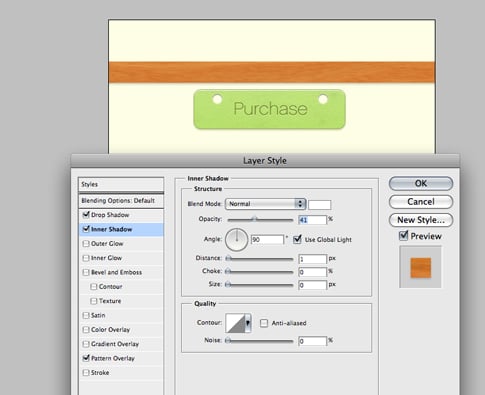Viewport: 485px width, 395px height.
Task: Click the Distance value field
Action: (313, 259)
